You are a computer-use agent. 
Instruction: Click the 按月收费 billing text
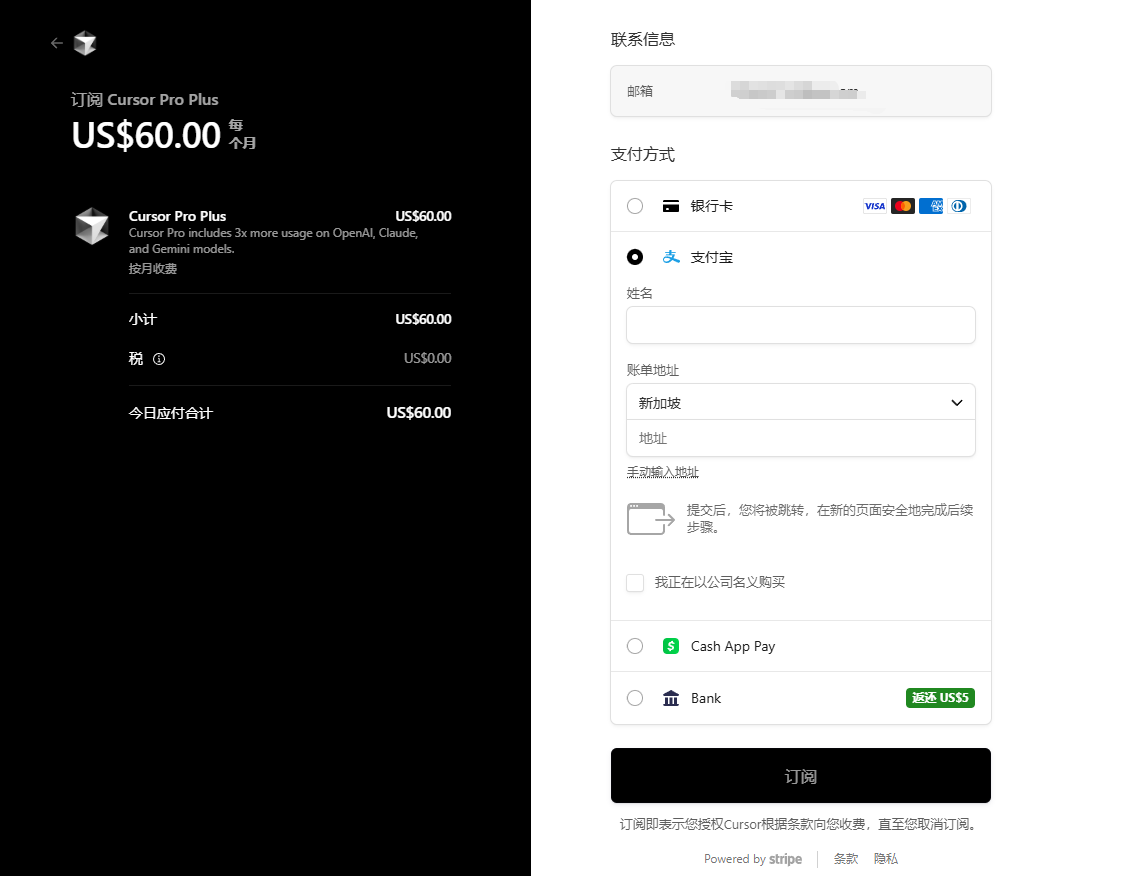[x=153, y=268]
